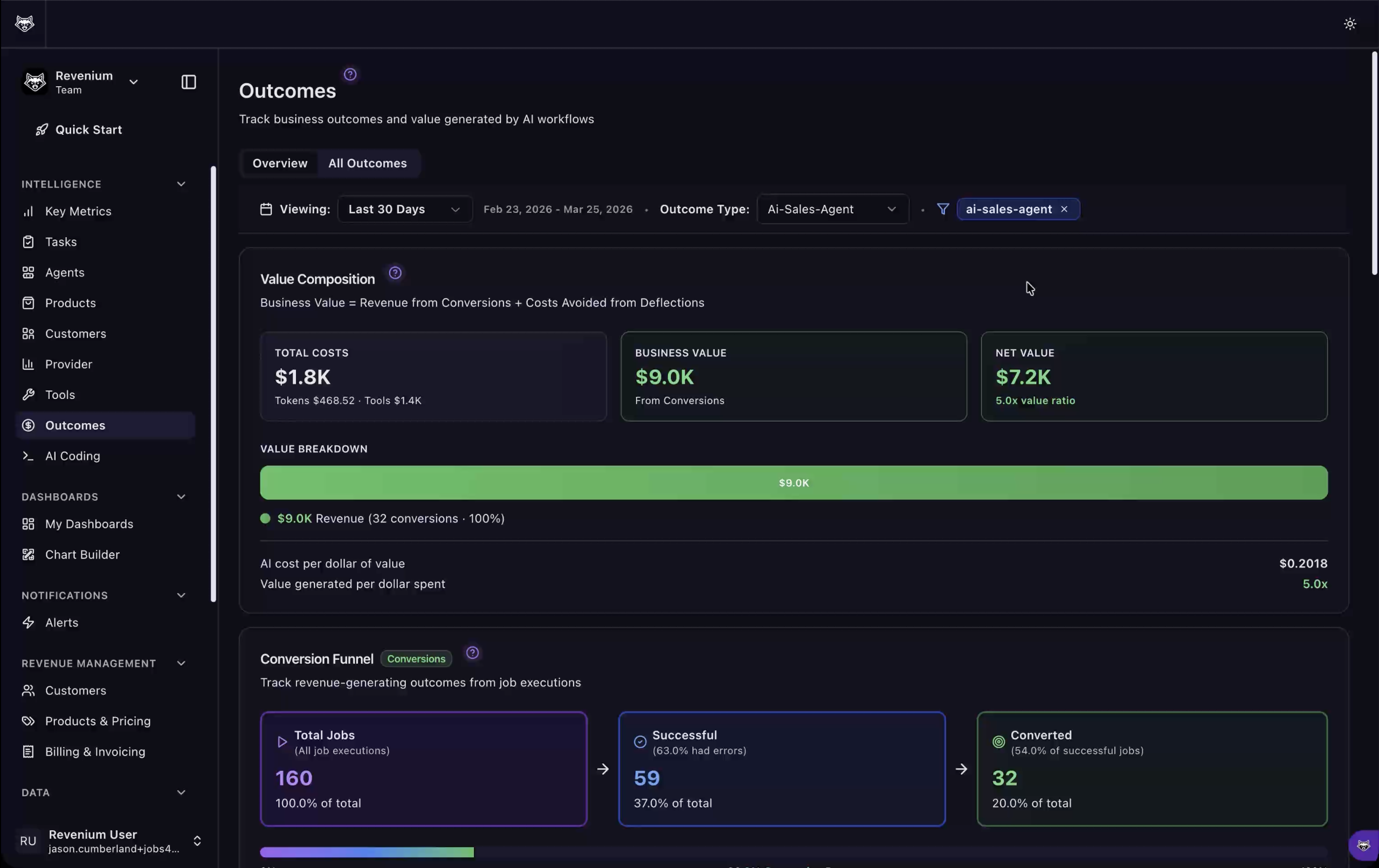The image size is (1379, 868).
Task: Toggle light mode with the sun icon
Action: (x=1350, y=24)
